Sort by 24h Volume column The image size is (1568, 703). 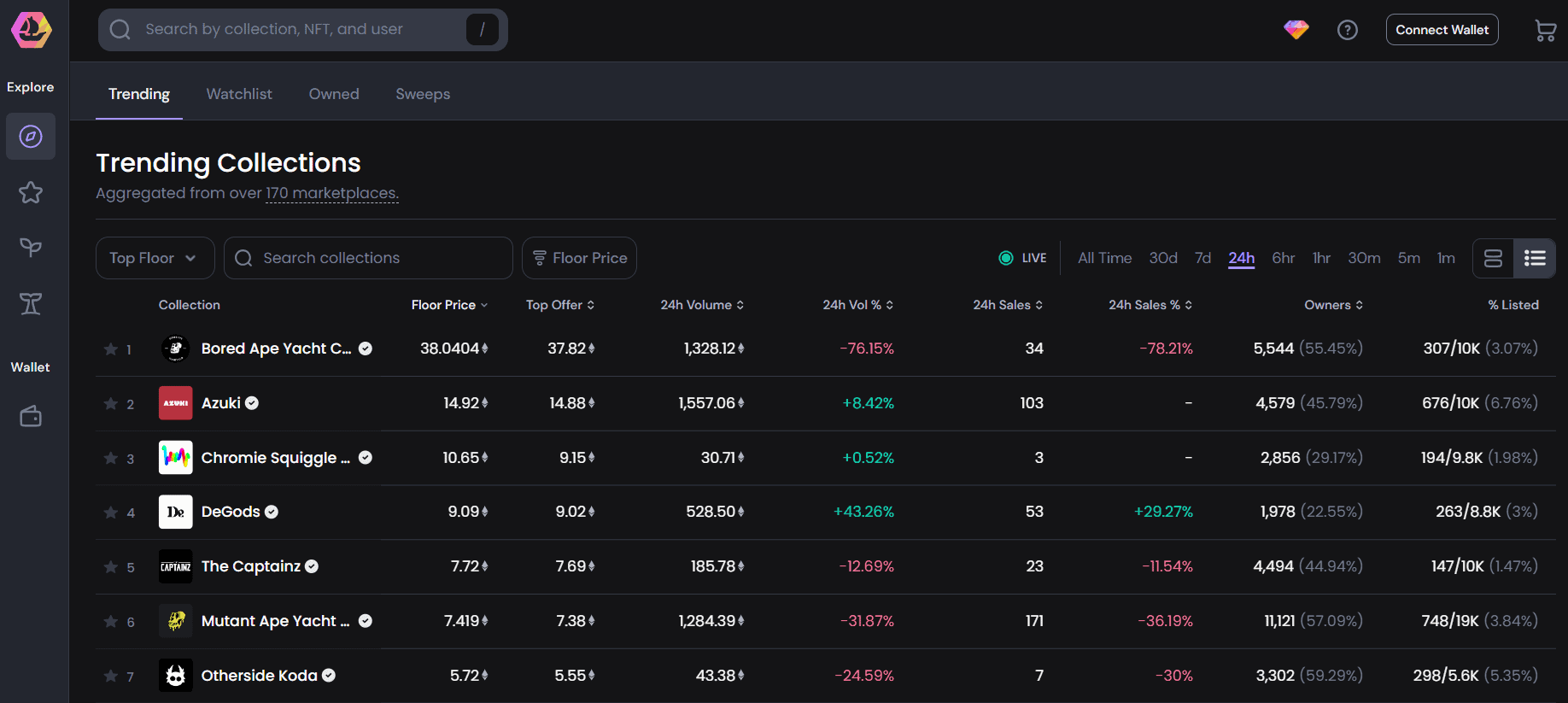702,305
